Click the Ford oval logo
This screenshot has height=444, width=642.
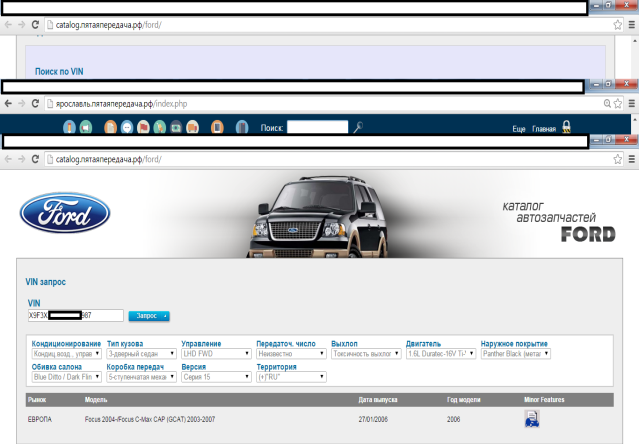65,213
